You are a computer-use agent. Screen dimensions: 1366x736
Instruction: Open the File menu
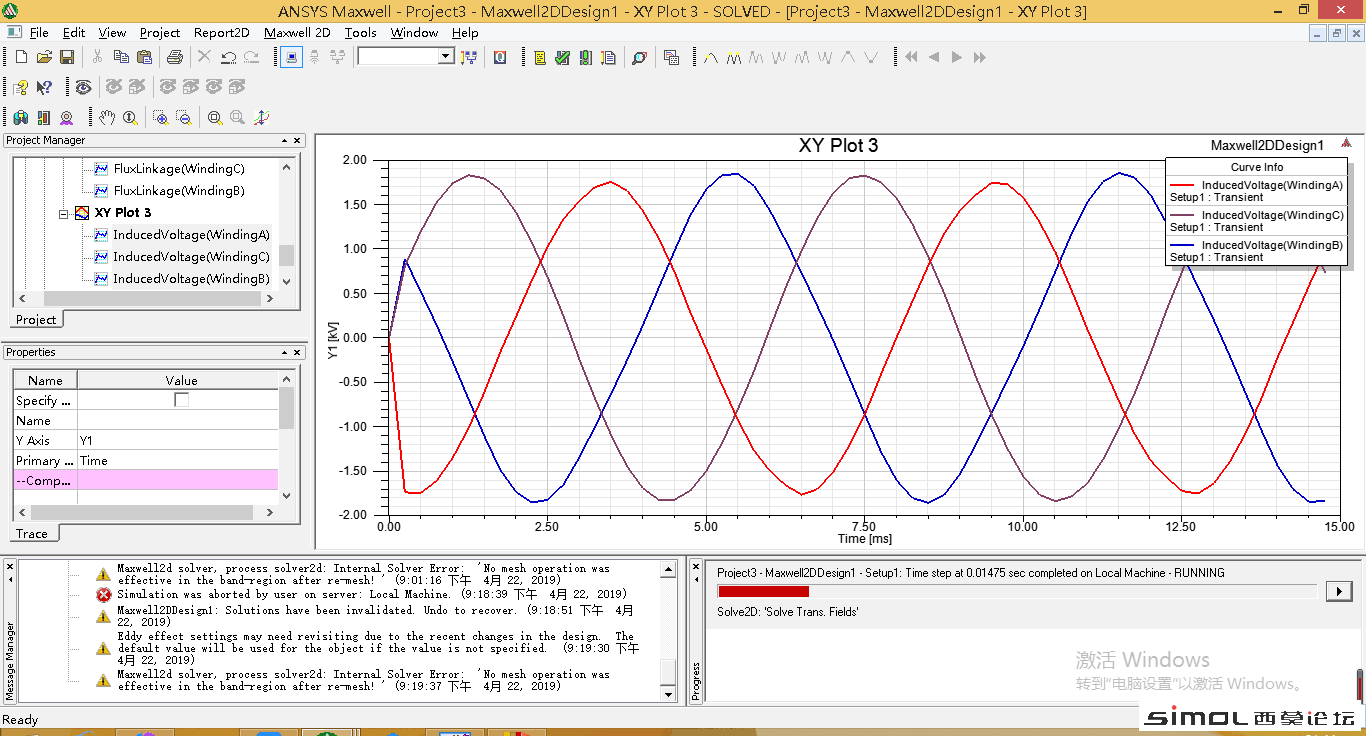tap(38, 32)
